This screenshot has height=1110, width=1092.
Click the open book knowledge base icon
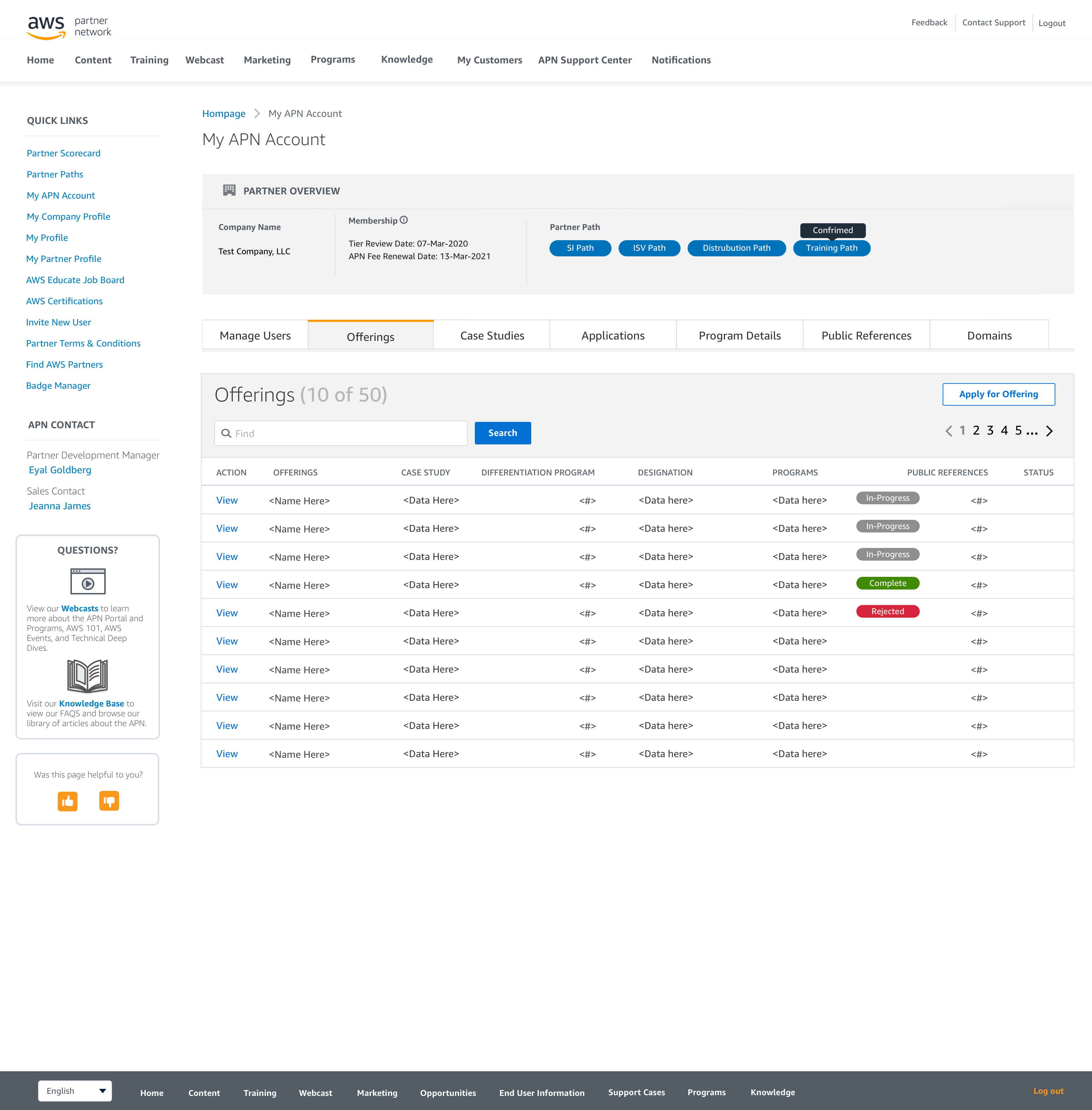click(x=88, y=675)
